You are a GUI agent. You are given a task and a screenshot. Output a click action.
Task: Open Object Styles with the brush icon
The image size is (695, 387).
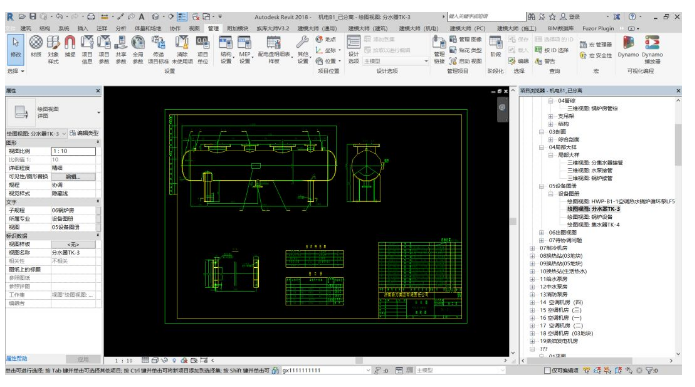(x=53, y=49)
